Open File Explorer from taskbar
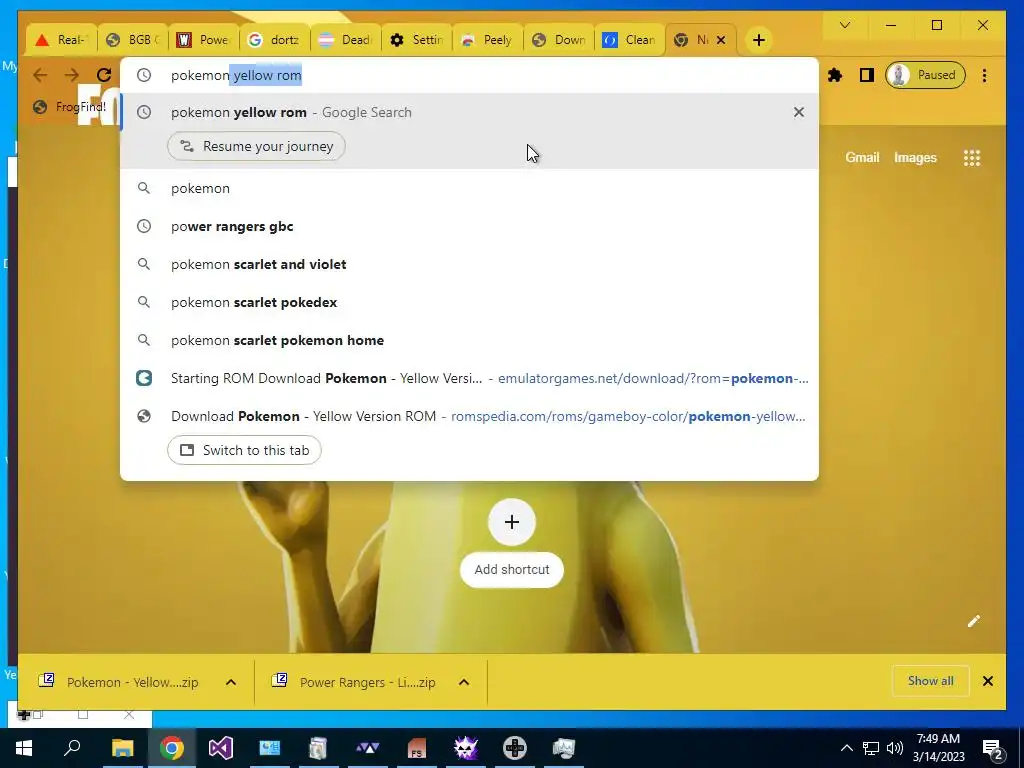1024x768 pixels. [x=122, y=748]
